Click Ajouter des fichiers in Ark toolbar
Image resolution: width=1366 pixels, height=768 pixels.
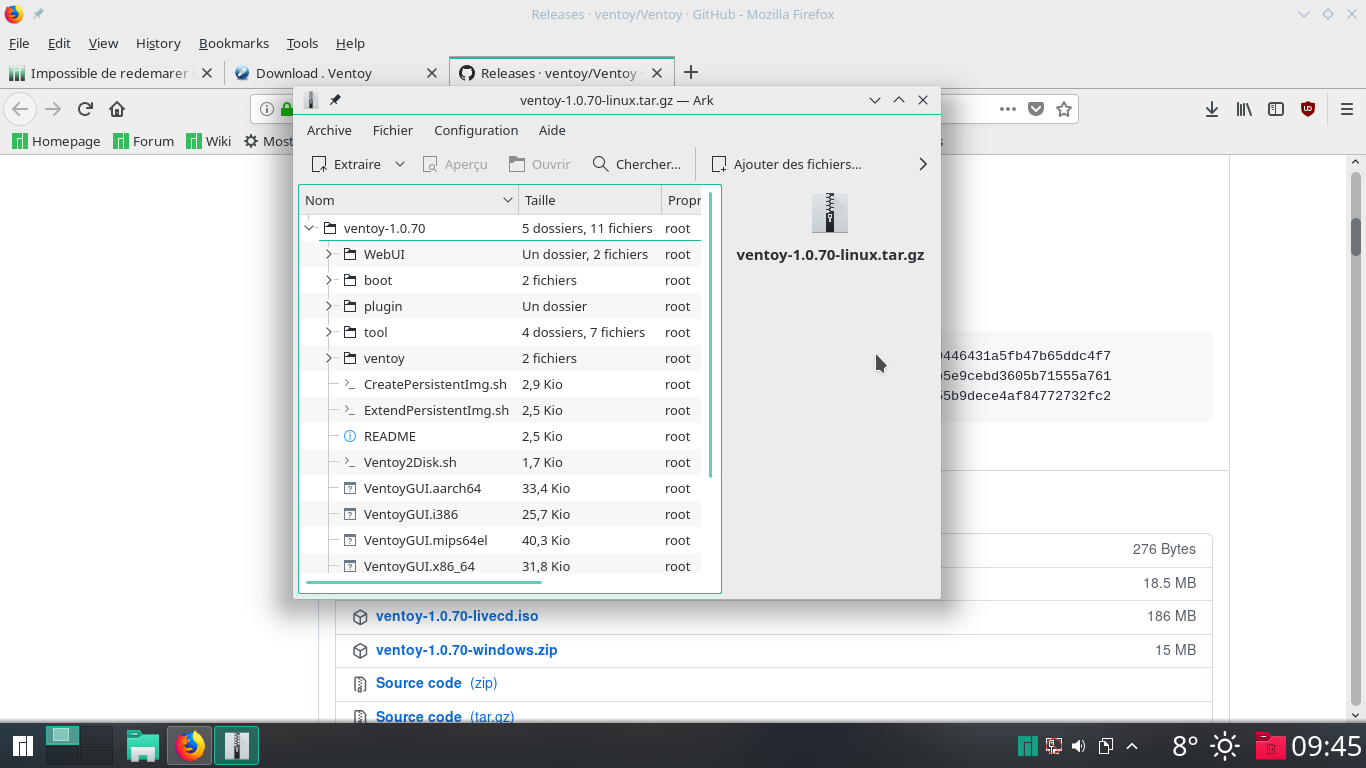coord(787,164)
